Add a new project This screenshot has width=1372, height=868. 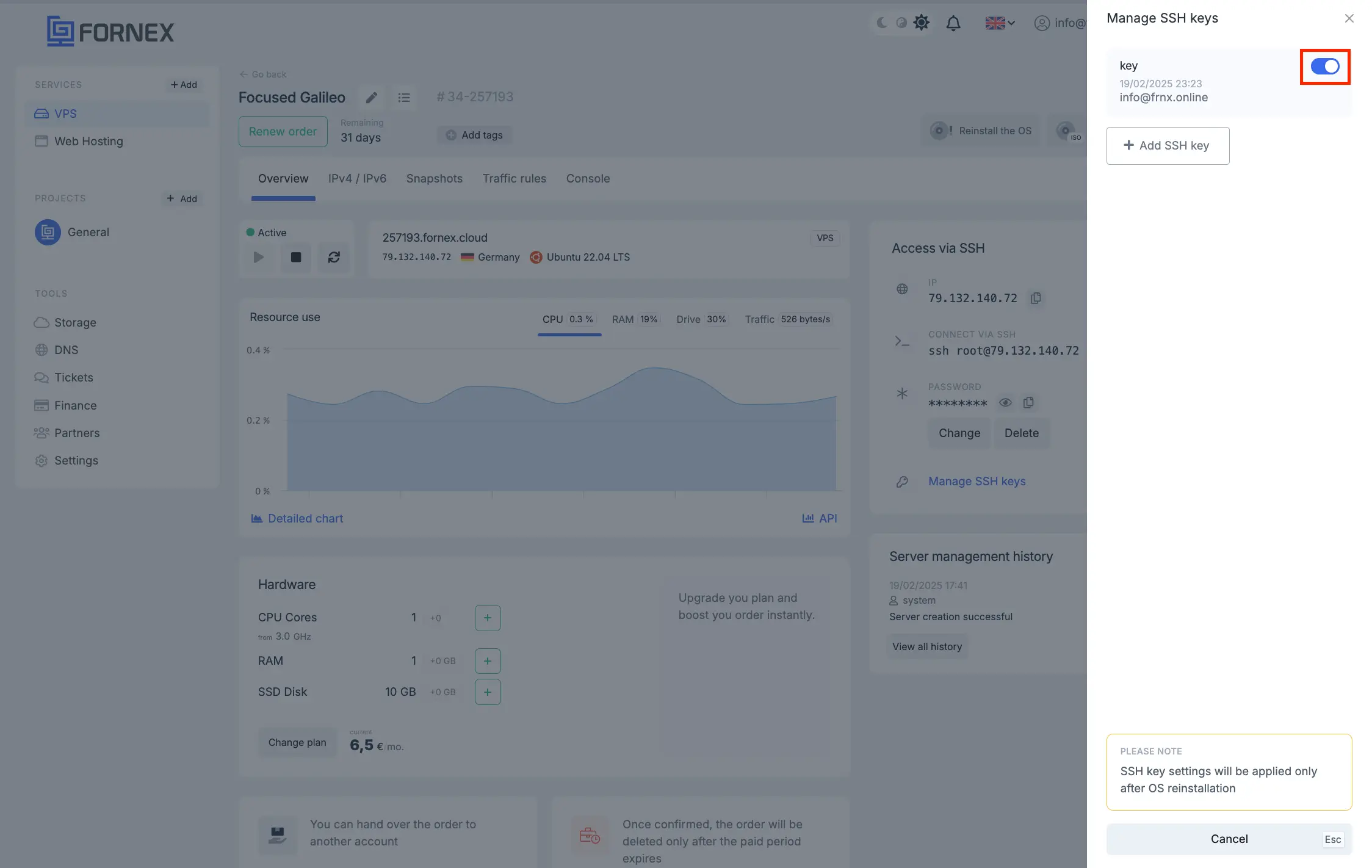[x=182, y=198]
